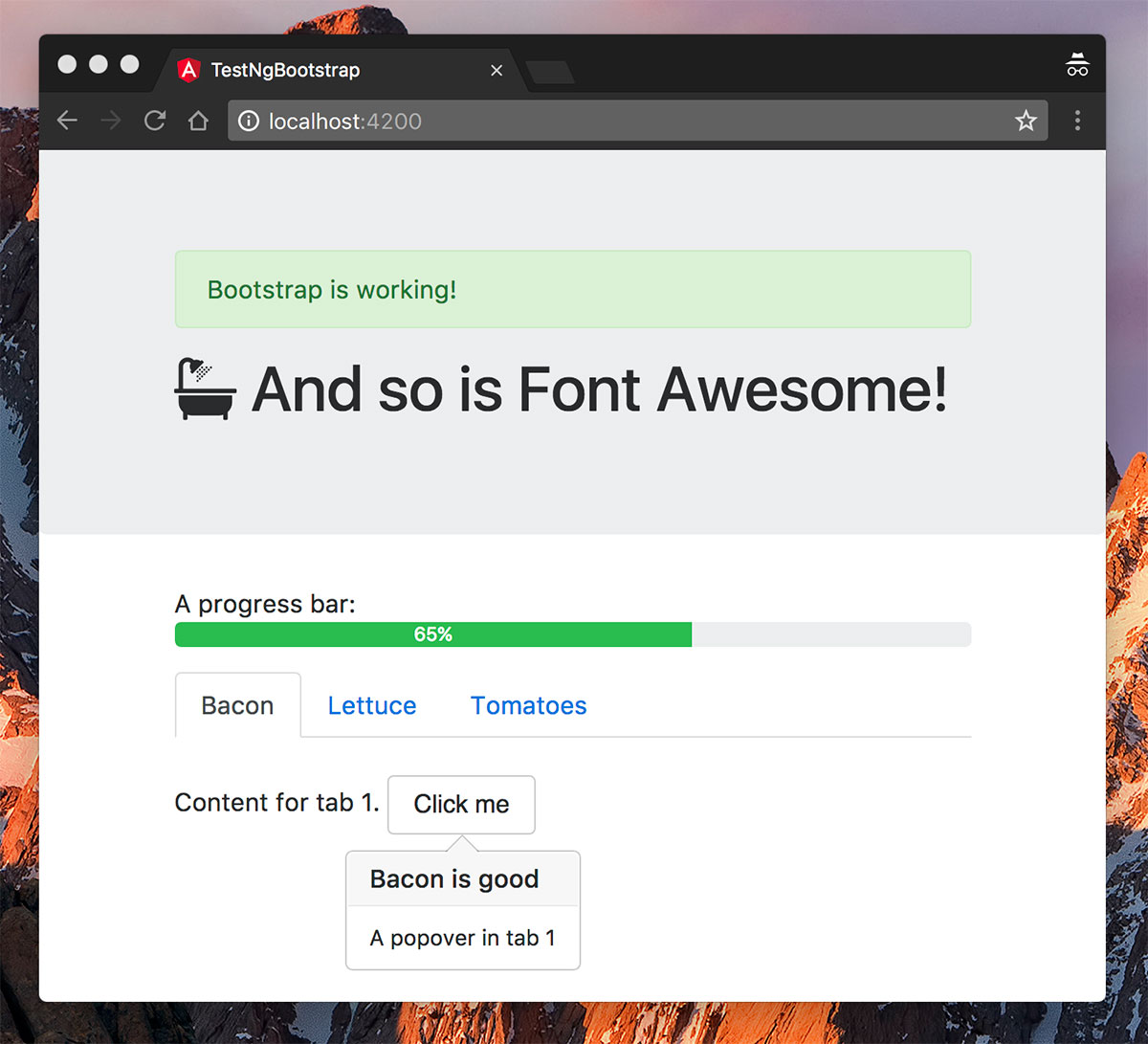Click the Angular favicon on the tab

click(x=188, y=70)
